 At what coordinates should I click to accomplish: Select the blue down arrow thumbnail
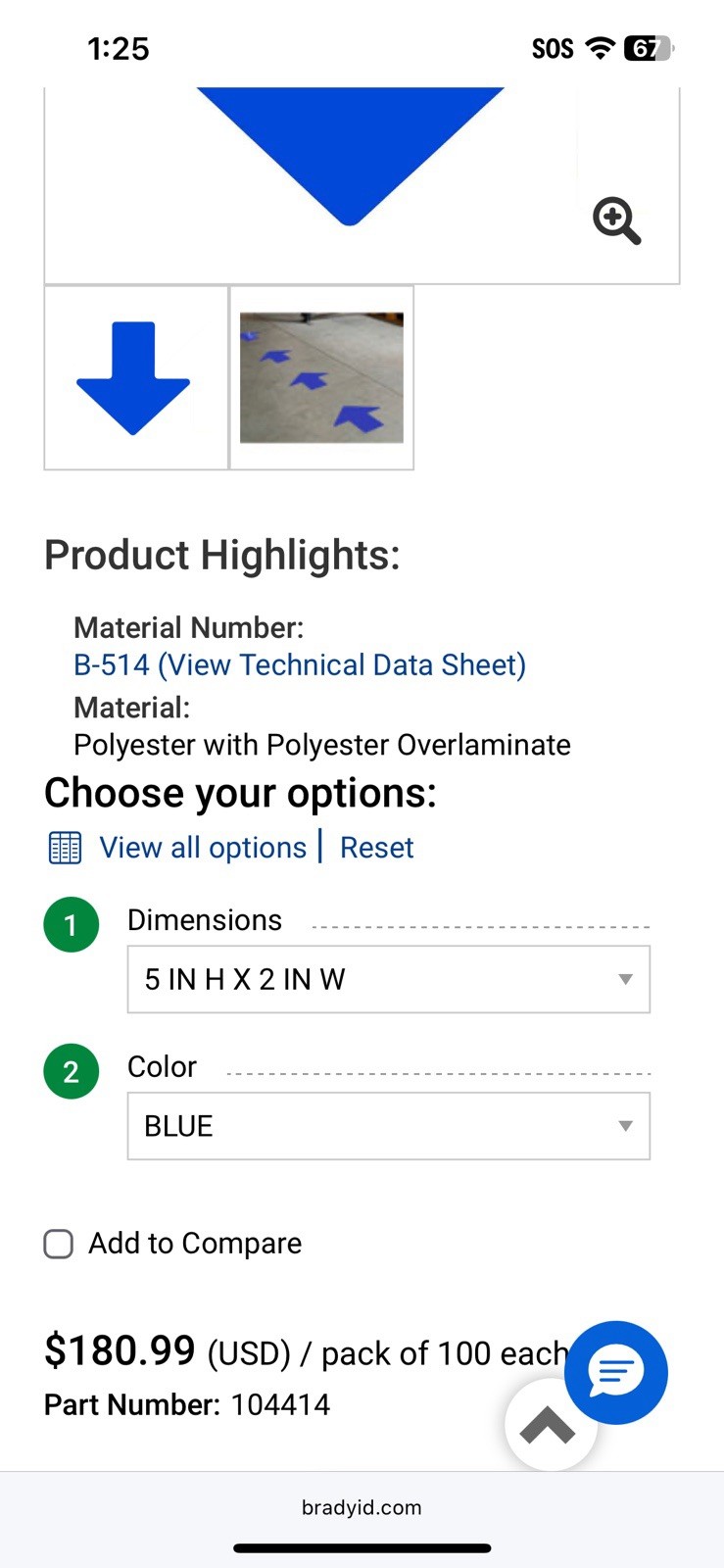coord(136,378)
